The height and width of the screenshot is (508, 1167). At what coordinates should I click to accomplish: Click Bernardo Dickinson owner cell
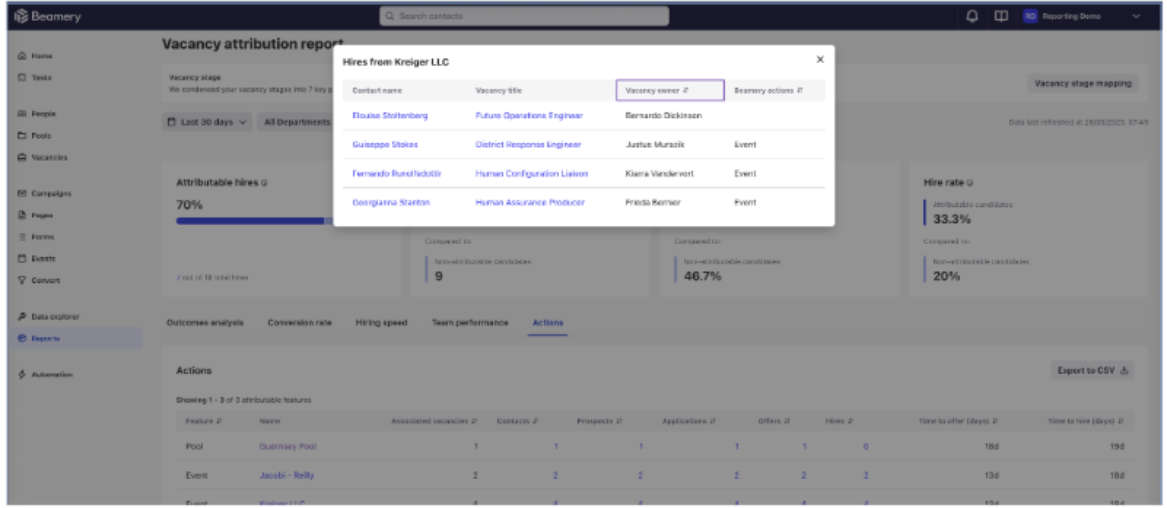coord(663,115)
